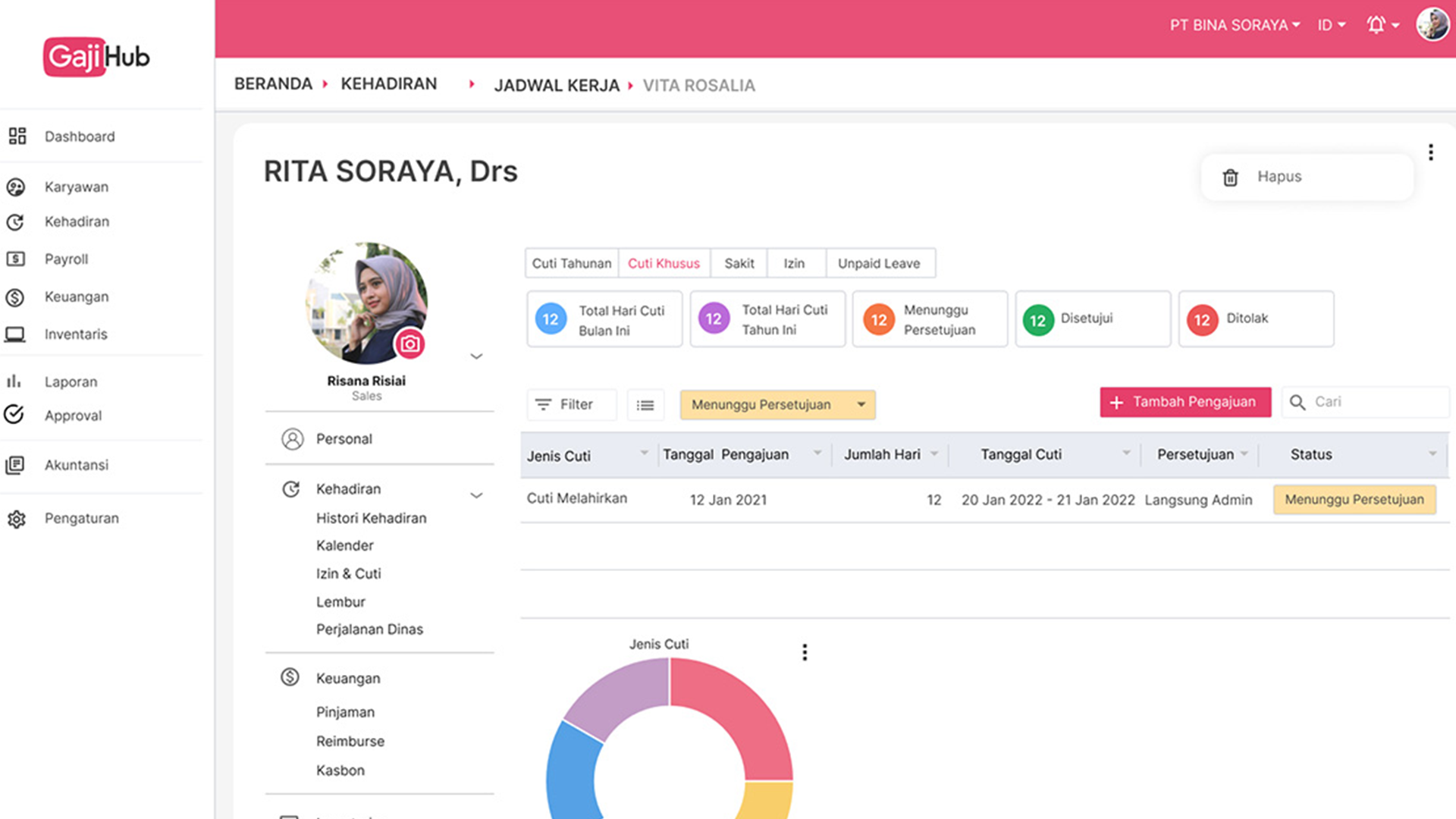Switch to the Cuti Tahunan tab
The height and width of the screenshot is (819, 1456).
tap(572, 263)
